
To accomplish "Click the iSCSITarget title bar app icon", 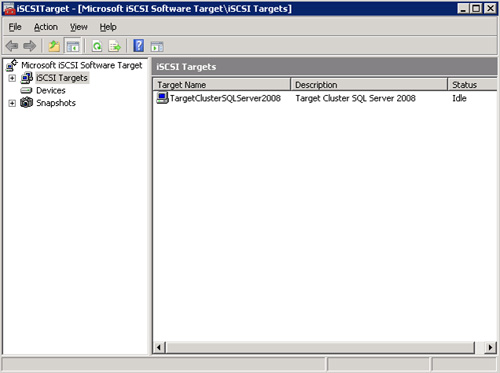I will pyautogui.click(x=9, y=9).
